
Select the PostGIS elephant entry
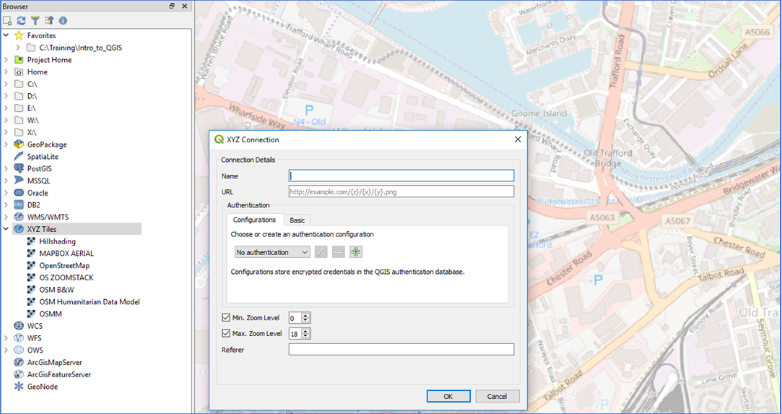(39, 169)
